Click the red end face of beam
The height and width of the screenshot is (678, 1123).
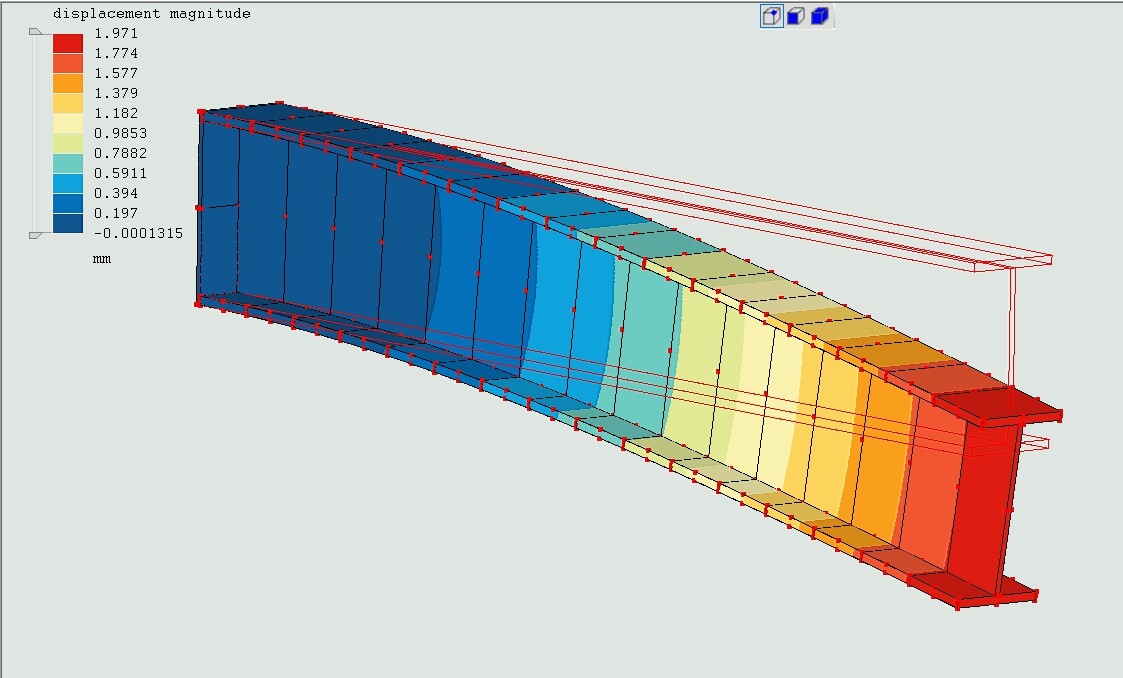981,508
